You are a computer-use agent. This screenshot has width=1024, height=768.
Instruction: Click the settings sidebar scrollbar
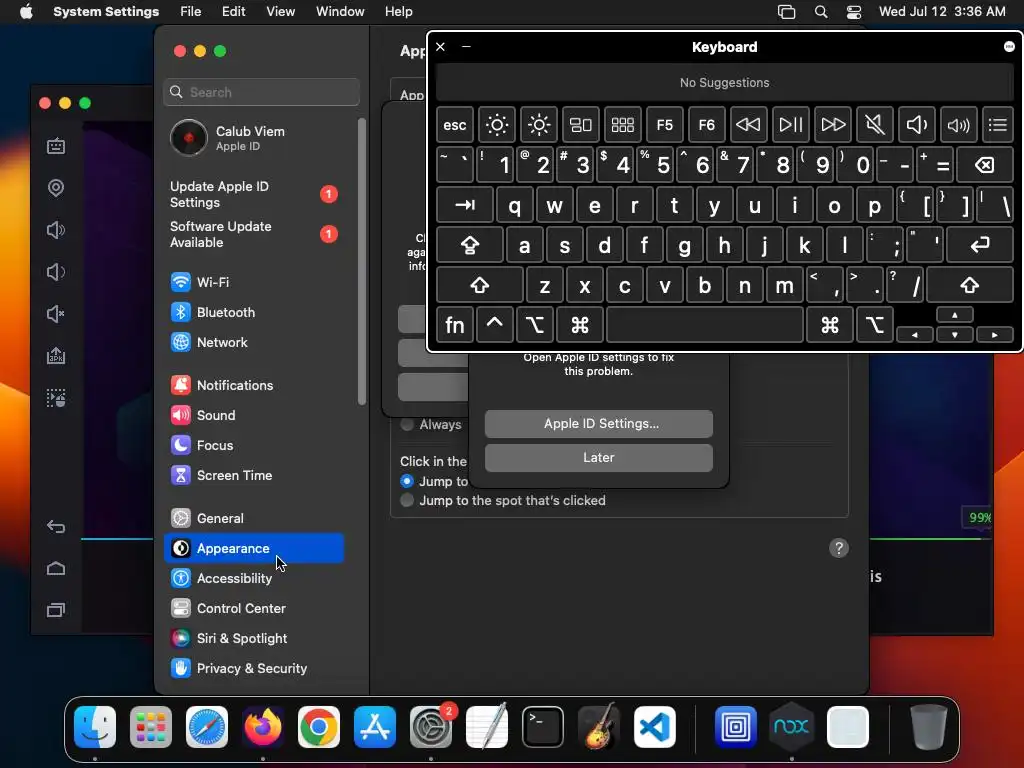point(362,261)
